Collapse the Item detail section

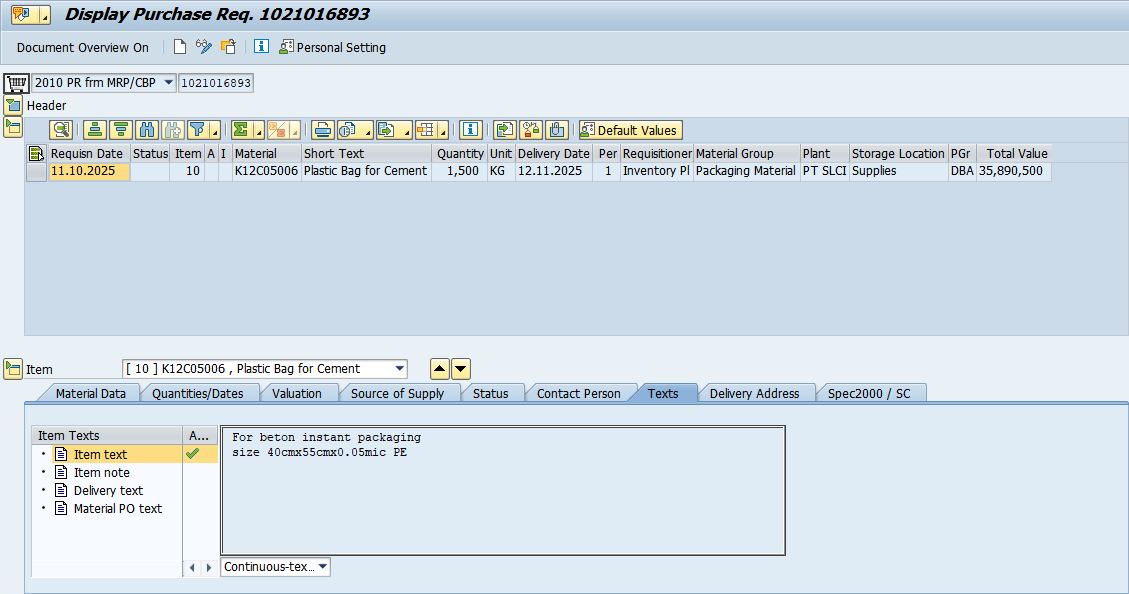pos(13,369)
